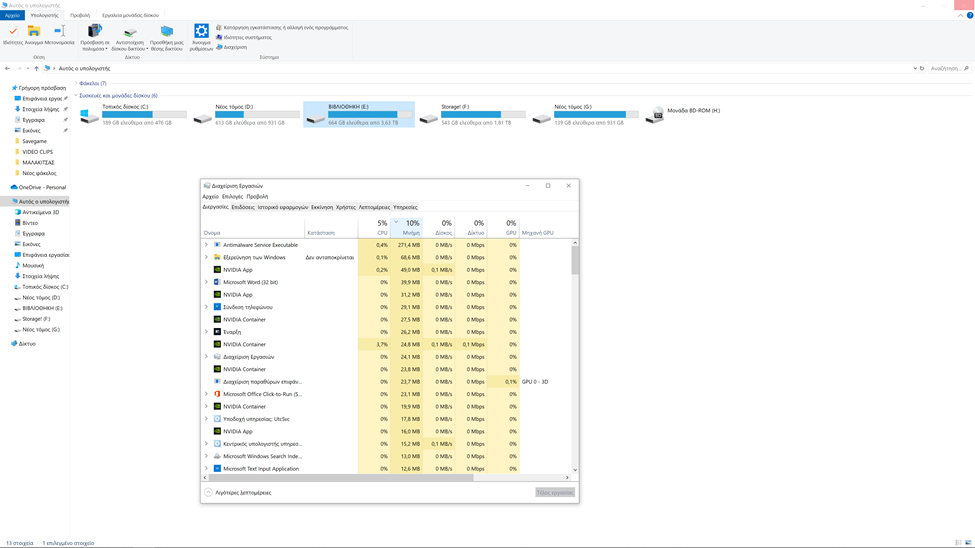Select Microsoft Word icon in process list
This screenshot has height=548, width=975.
tap(217, 282)
